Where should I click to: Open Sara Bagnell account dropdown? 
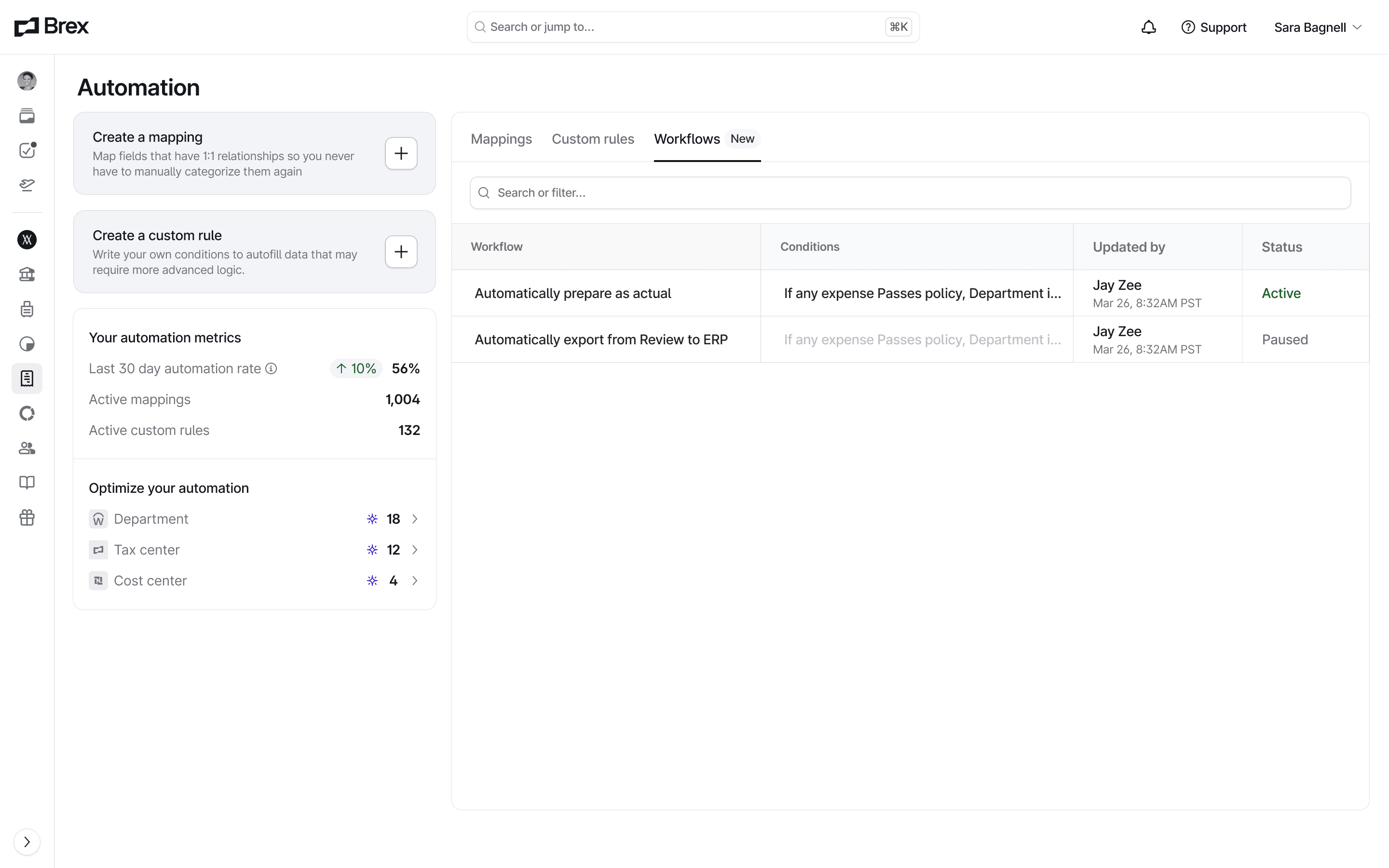[1318, 27]
